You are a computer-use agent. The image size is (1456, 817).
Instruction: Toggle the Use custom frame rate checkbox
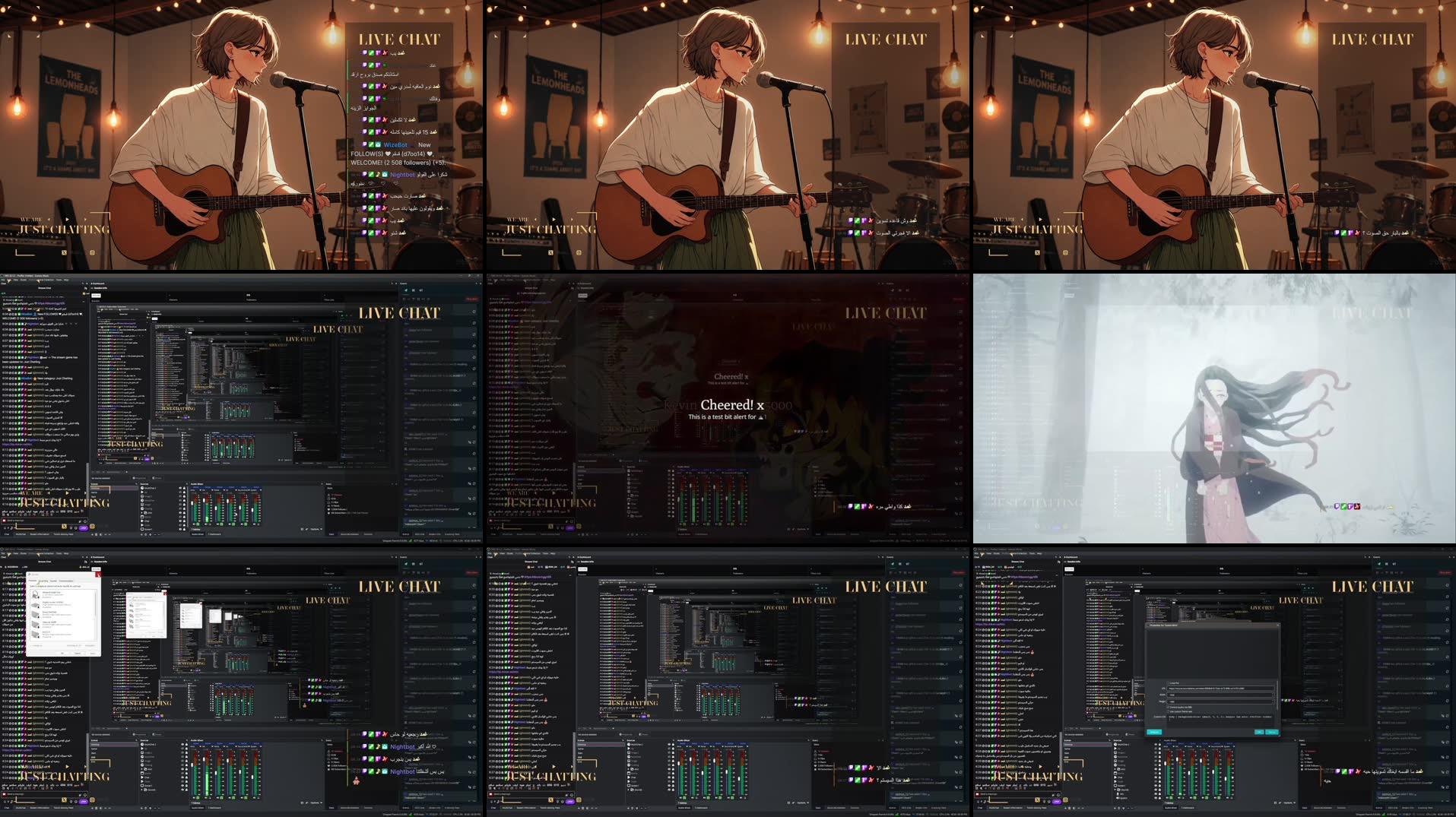[x=1169, y=711]
